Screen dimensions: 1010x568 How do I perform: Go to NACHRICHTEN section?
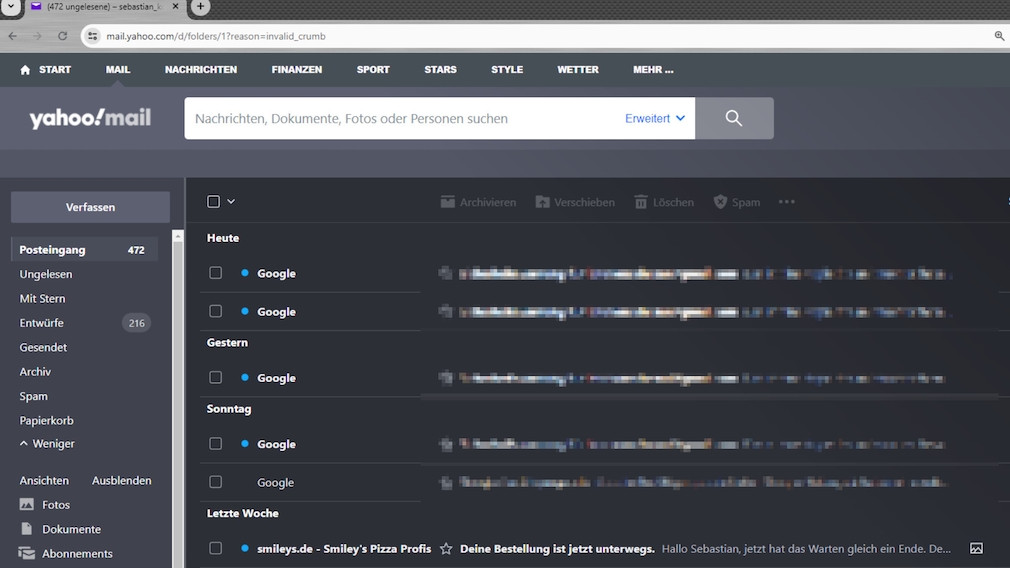[201, 70]
